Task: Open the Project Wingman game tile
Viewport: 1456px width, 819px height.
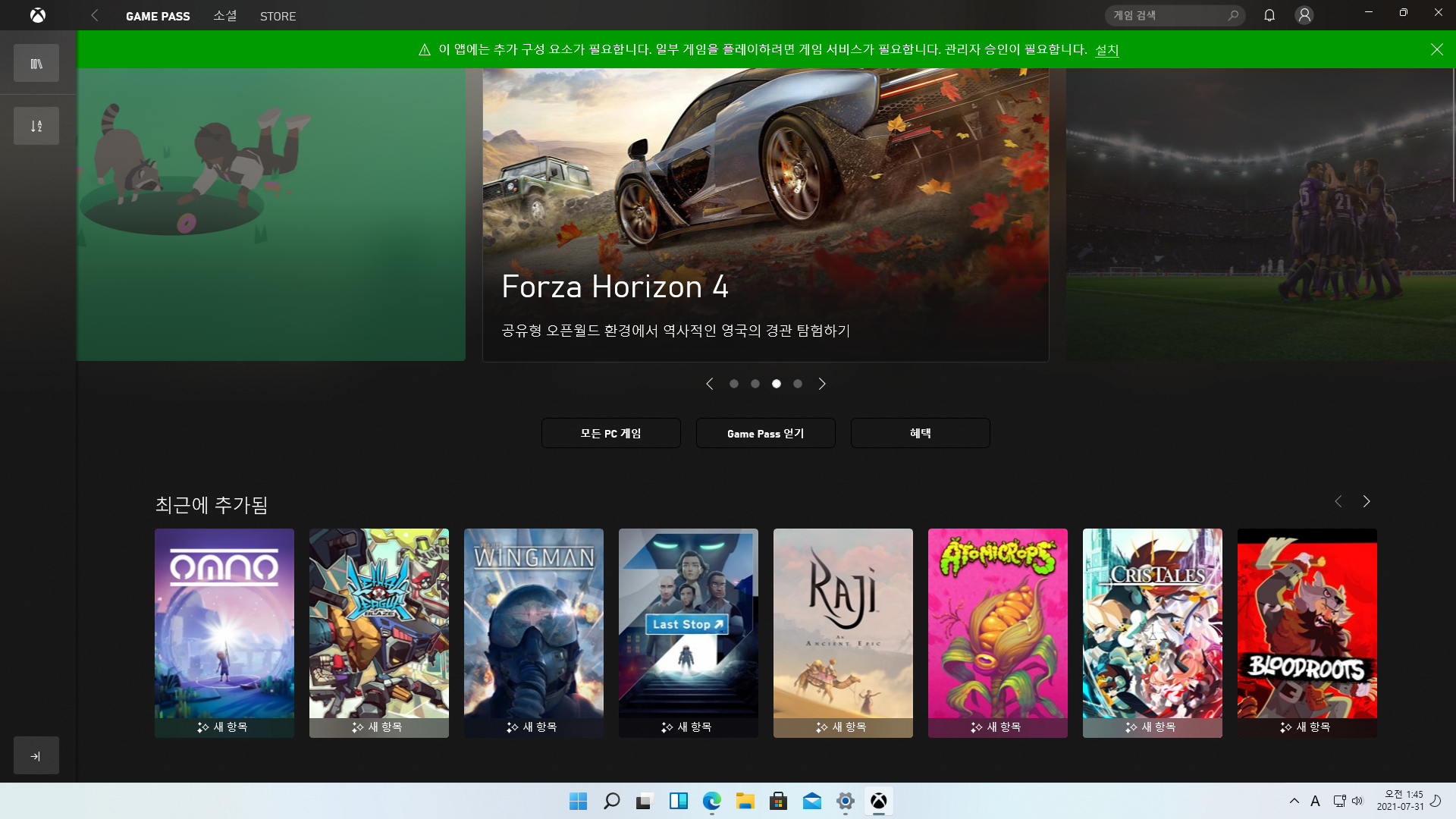Action: (x=534, y=633)
